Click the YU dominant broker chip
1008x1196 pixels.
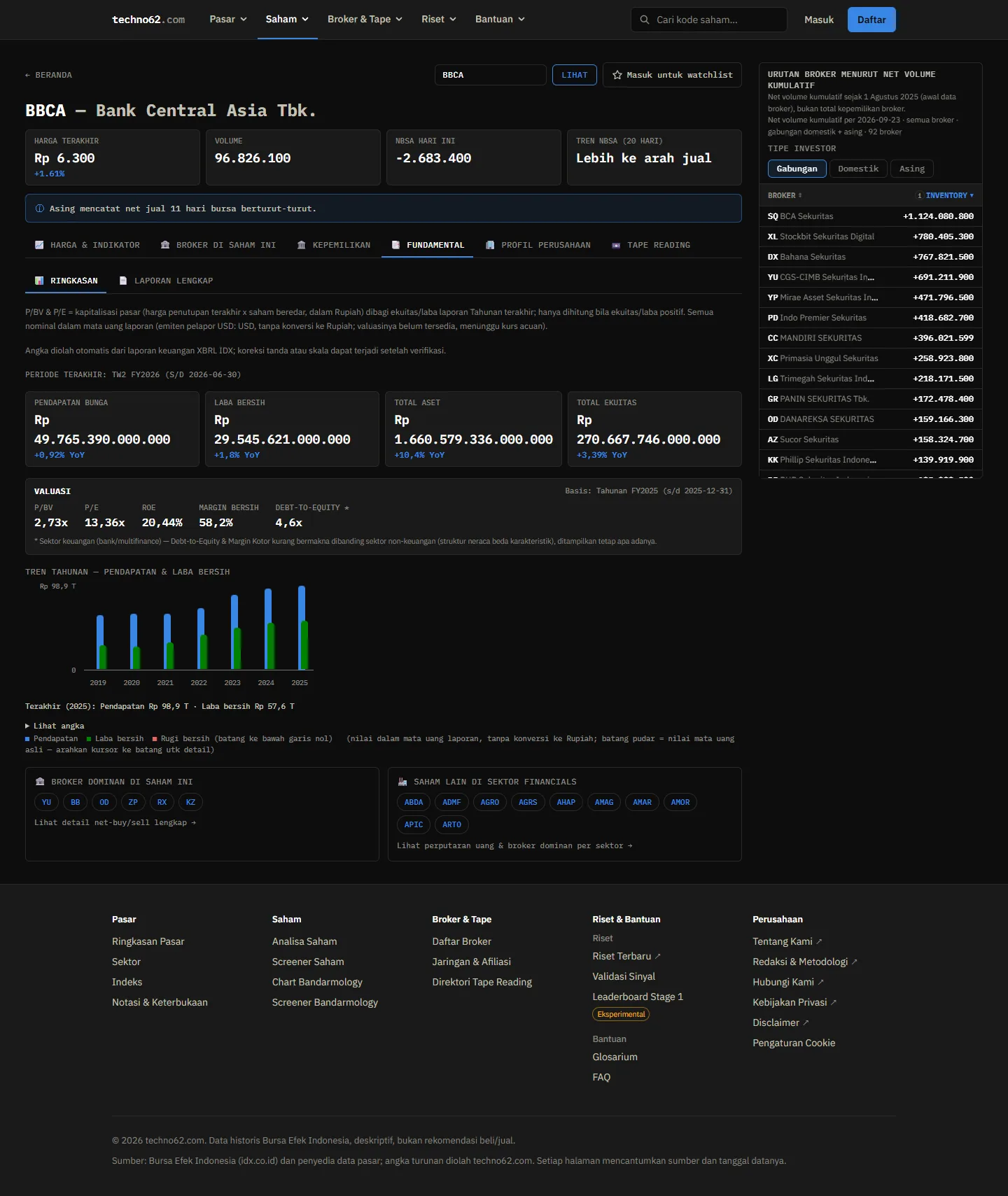point(46,802)
